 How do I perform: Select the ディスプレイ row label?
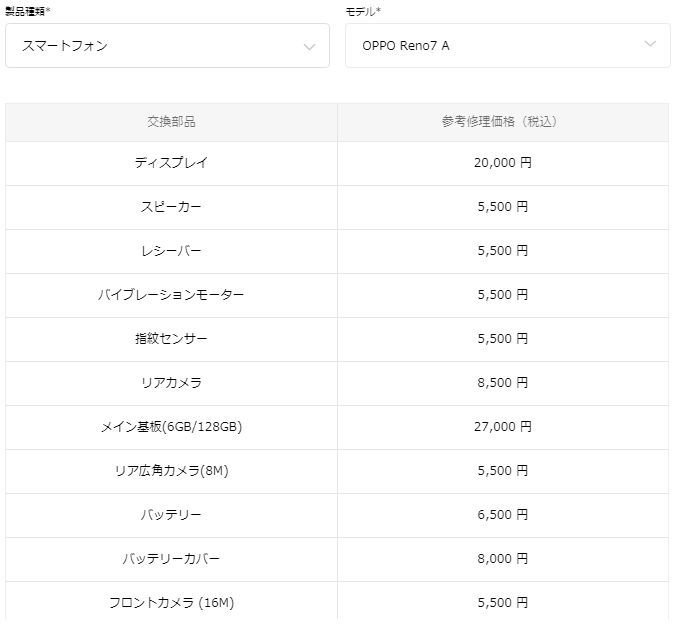(x=171, y=162)
